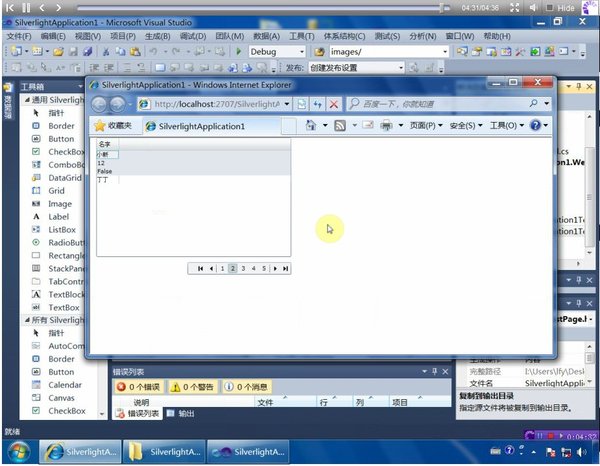Click the Hide checkbox in player bar
The image size is (600, 466).
tap(549, 8)
